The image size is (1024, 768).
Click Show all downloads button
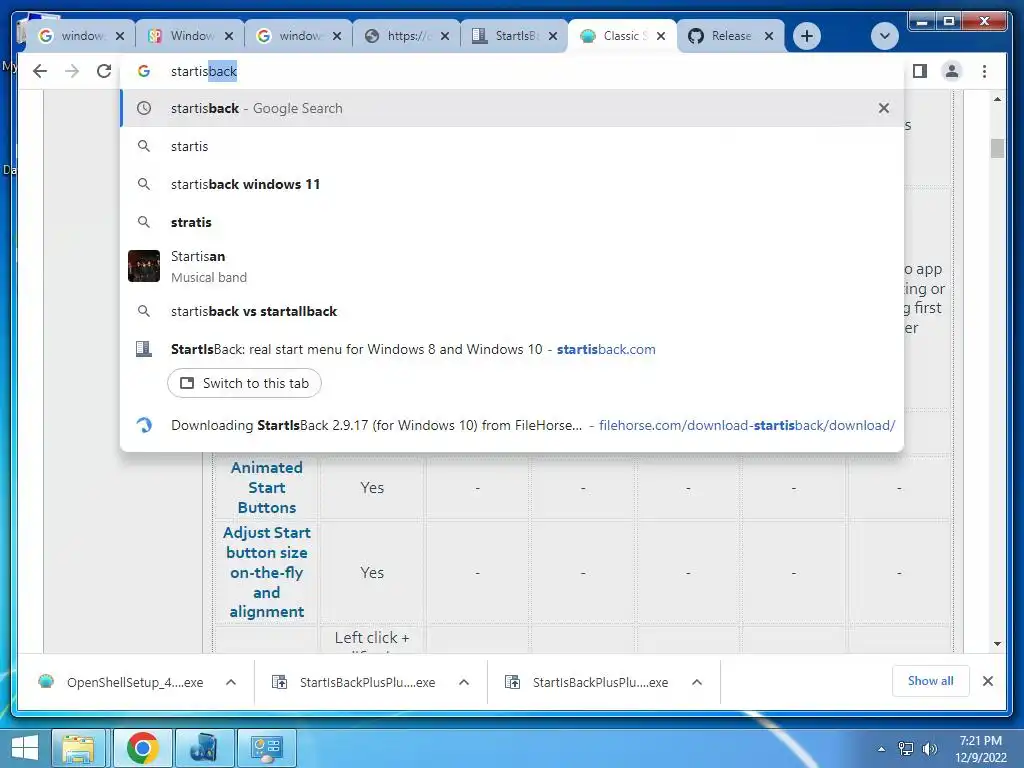click(931, 681)
